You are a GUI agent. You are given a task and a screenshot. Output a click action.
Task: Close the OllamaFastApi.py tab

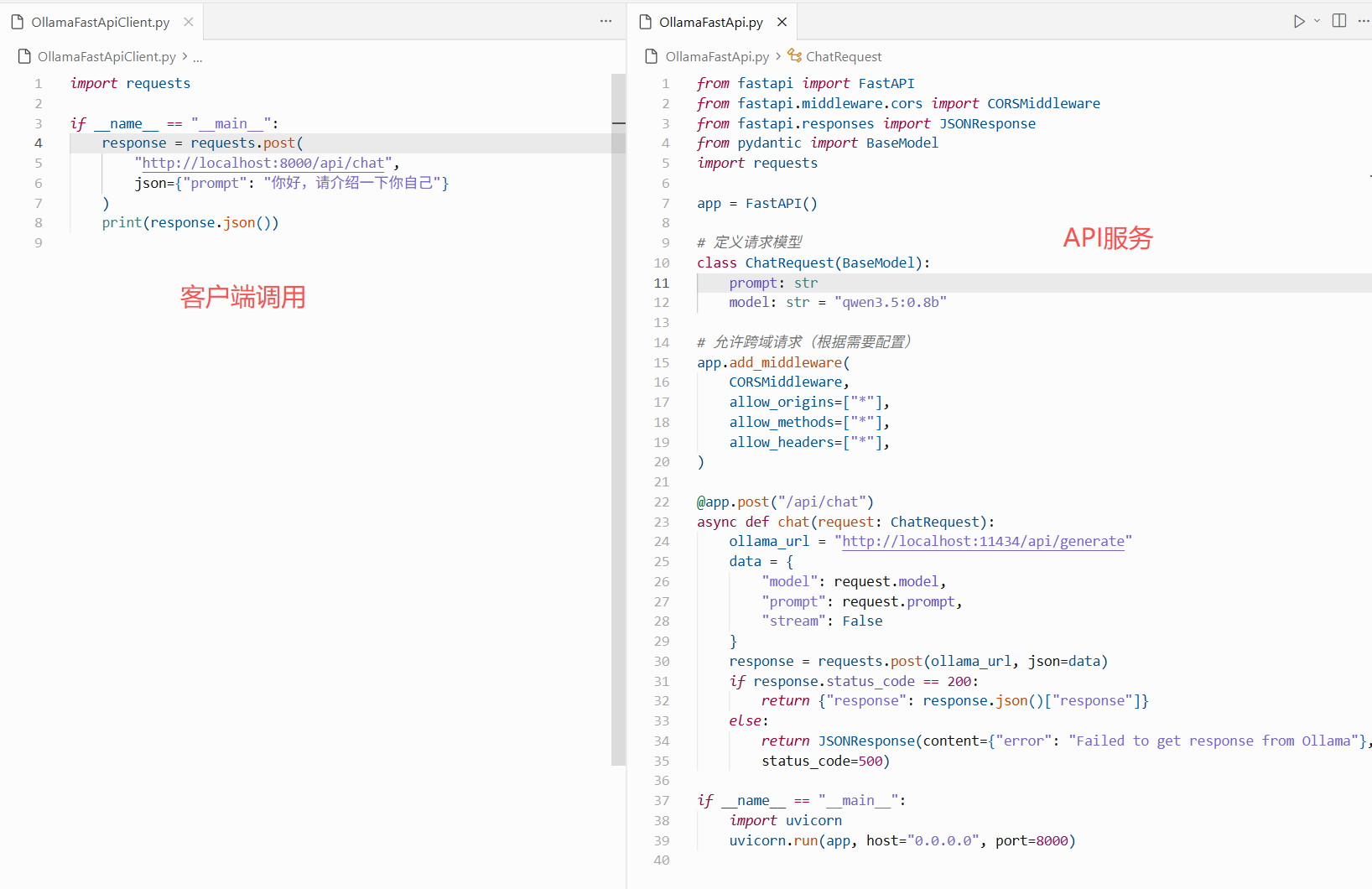[782, 22]
